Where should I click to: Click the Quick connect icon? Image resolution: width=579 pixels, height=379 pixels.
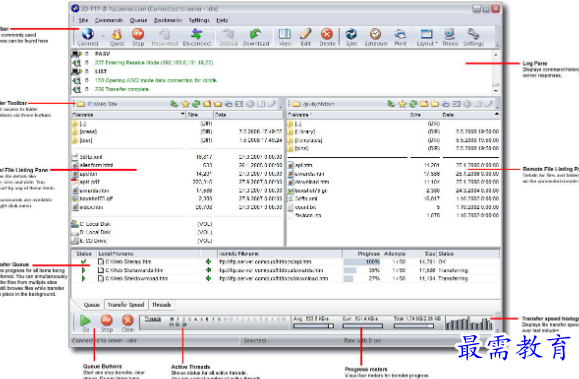117,34
